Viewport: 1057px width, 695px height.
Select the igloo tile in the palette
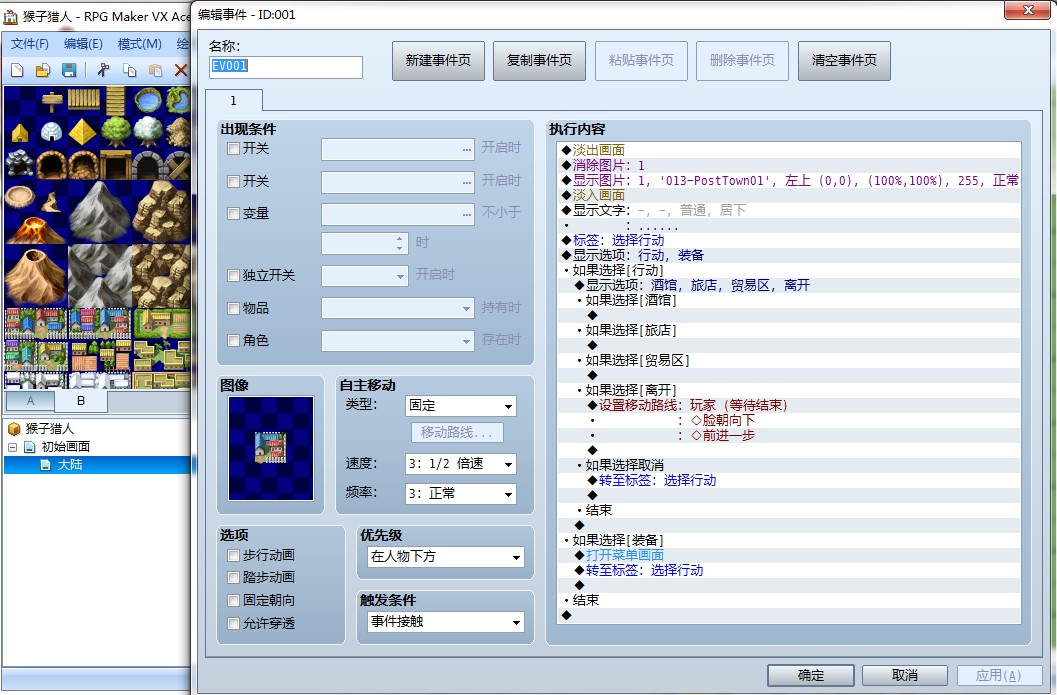pos(51,132)
